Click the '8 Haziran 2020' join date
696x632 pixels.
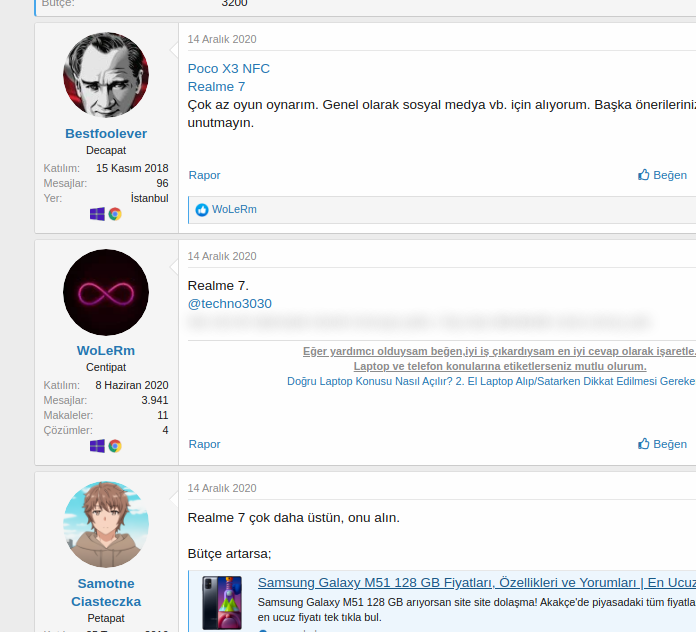point(132,385)
